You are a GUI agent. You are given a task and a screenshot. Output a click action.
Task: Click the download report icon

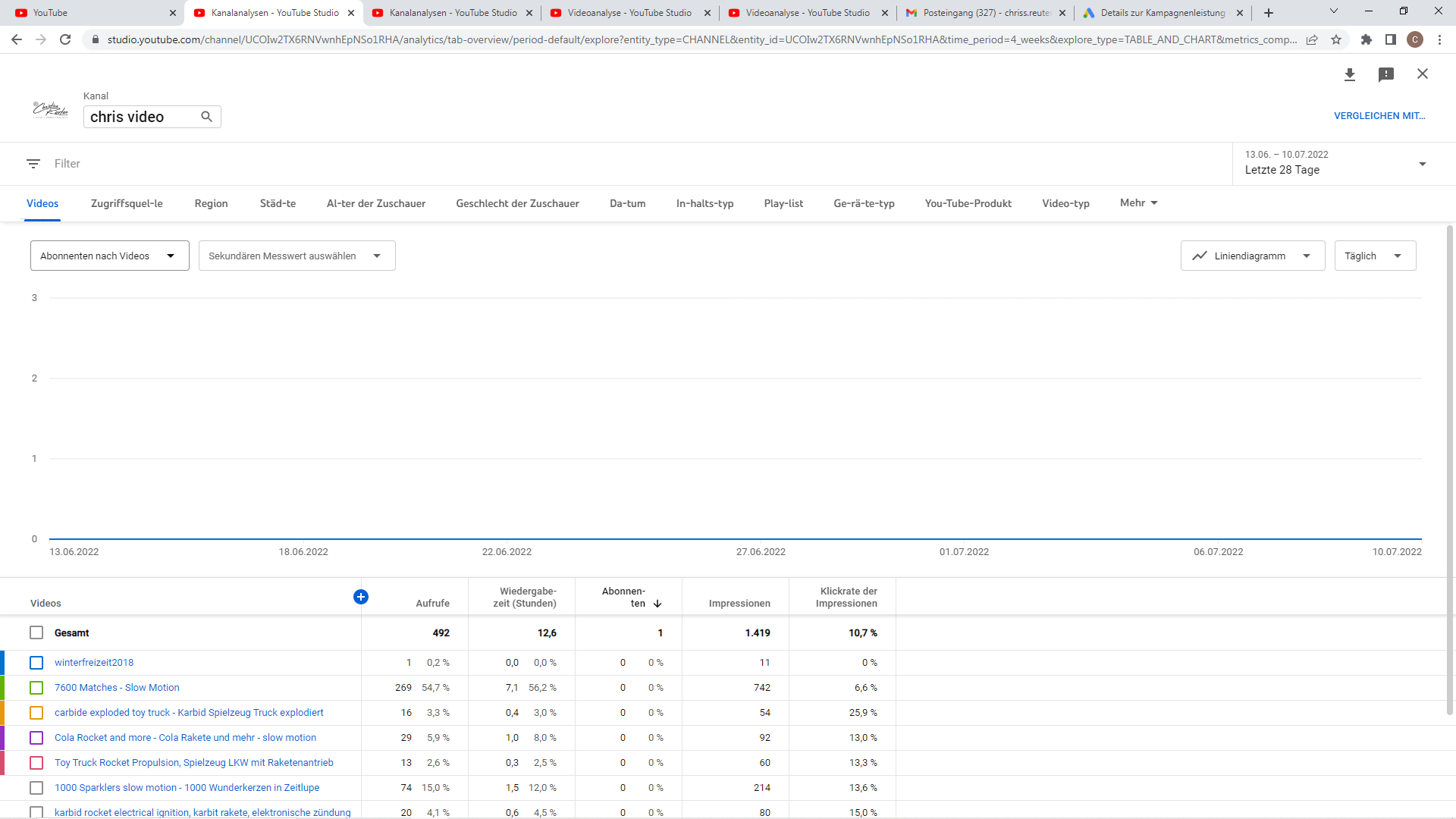tap(1350, 74)
